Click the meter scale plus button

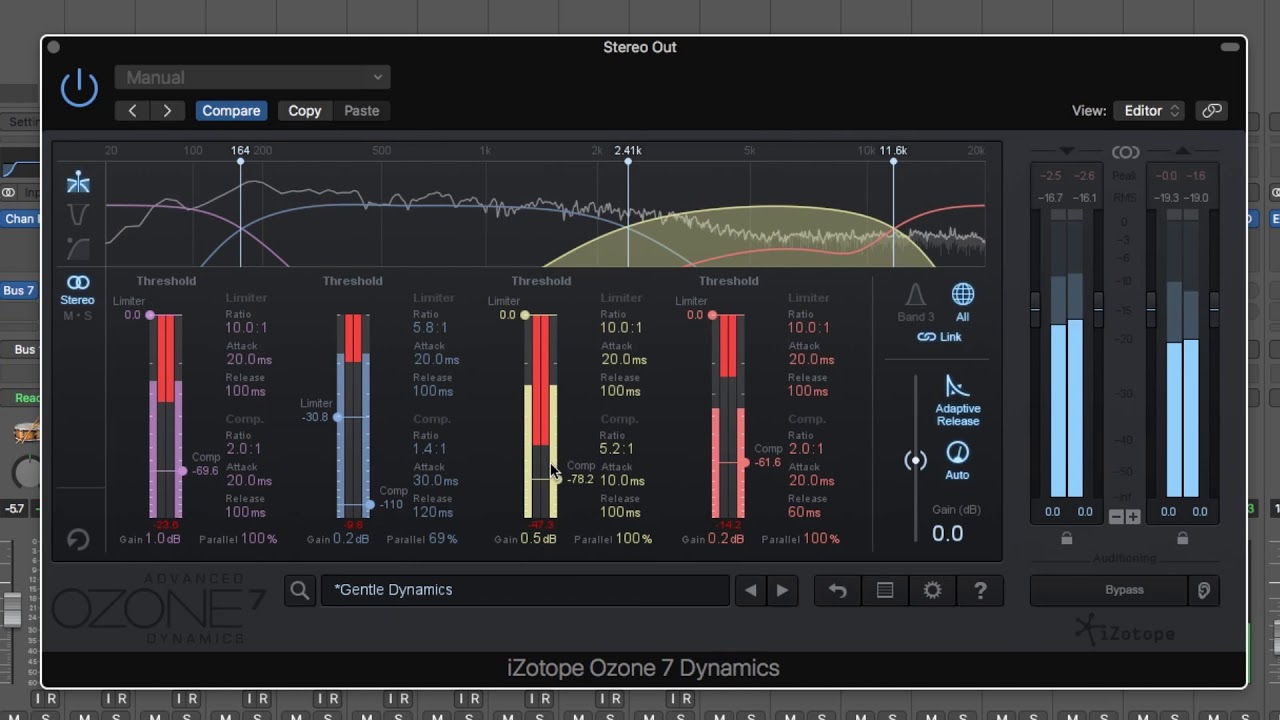[1133, 517]
